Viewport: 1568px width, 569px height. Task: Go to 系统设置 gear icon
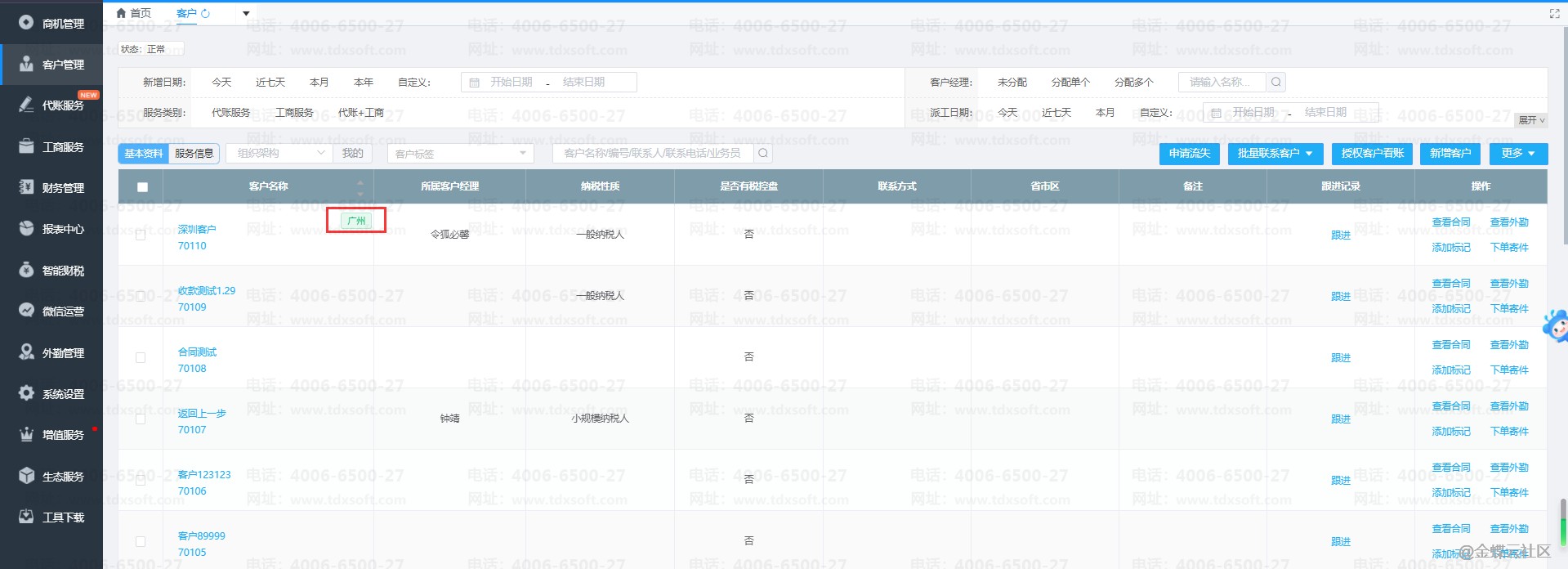pyautogui.click(x=26, y=393)
